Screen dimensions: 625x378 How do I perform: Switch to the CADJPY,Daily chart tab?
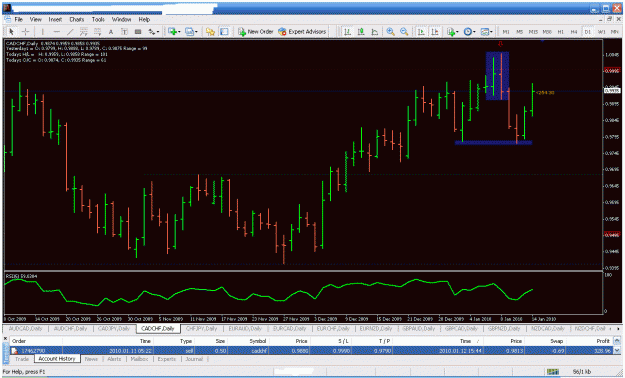[114, 329]
